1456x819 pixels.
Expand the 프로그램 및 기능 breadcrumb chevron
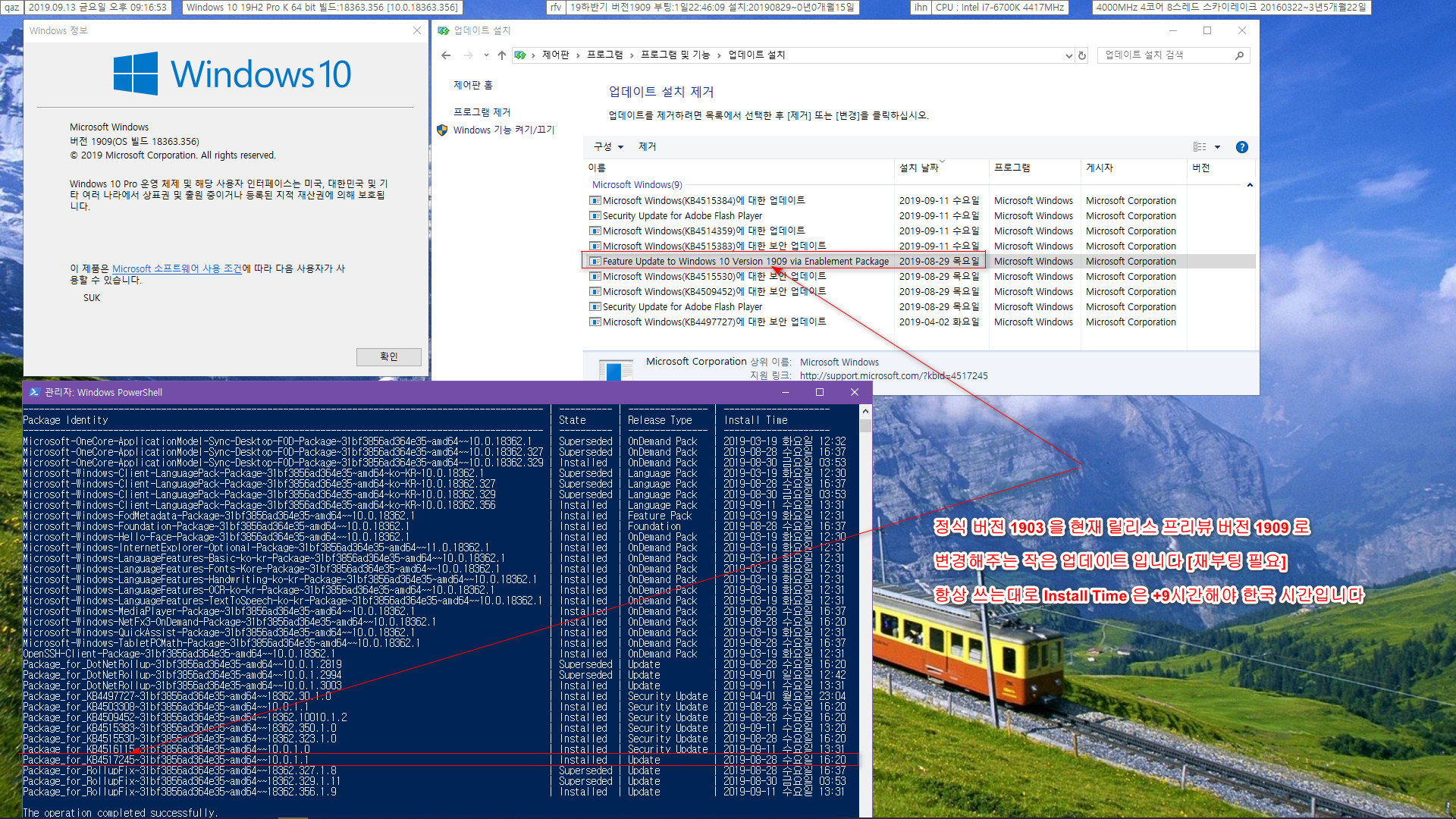point(719,55)
